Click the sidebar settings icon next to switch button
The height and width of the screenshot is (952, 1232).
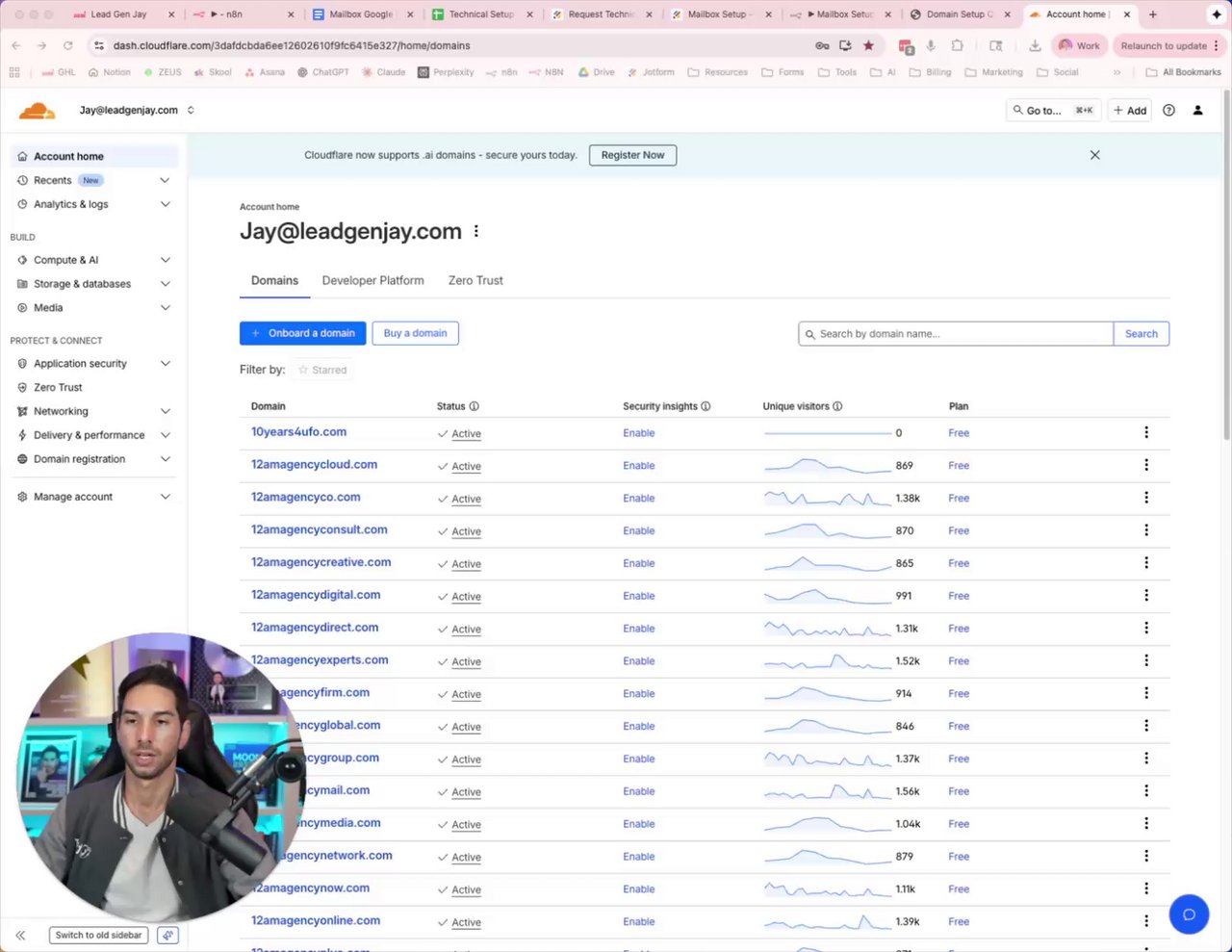click(167, 935)
